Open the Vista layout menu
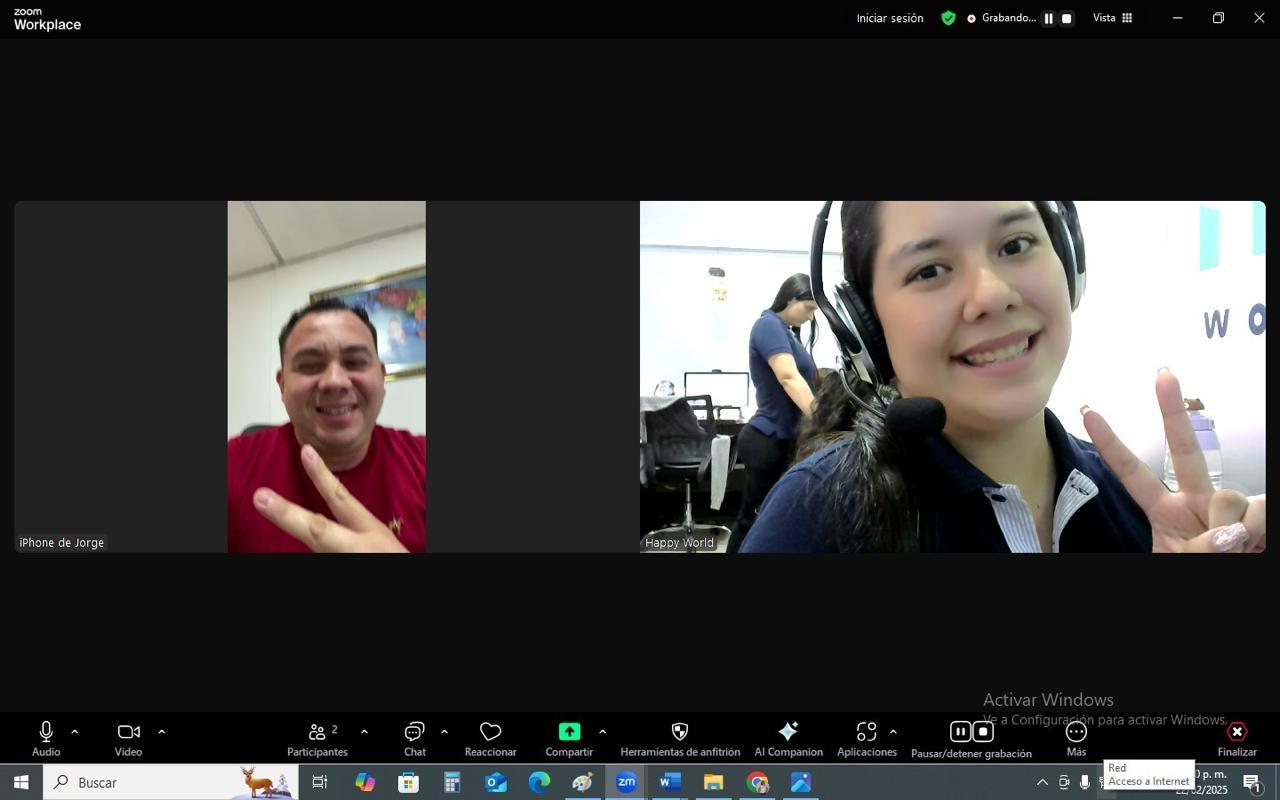Viewport: 1280px width, 800px height. pyautogui.click(x=1112, y=18)
